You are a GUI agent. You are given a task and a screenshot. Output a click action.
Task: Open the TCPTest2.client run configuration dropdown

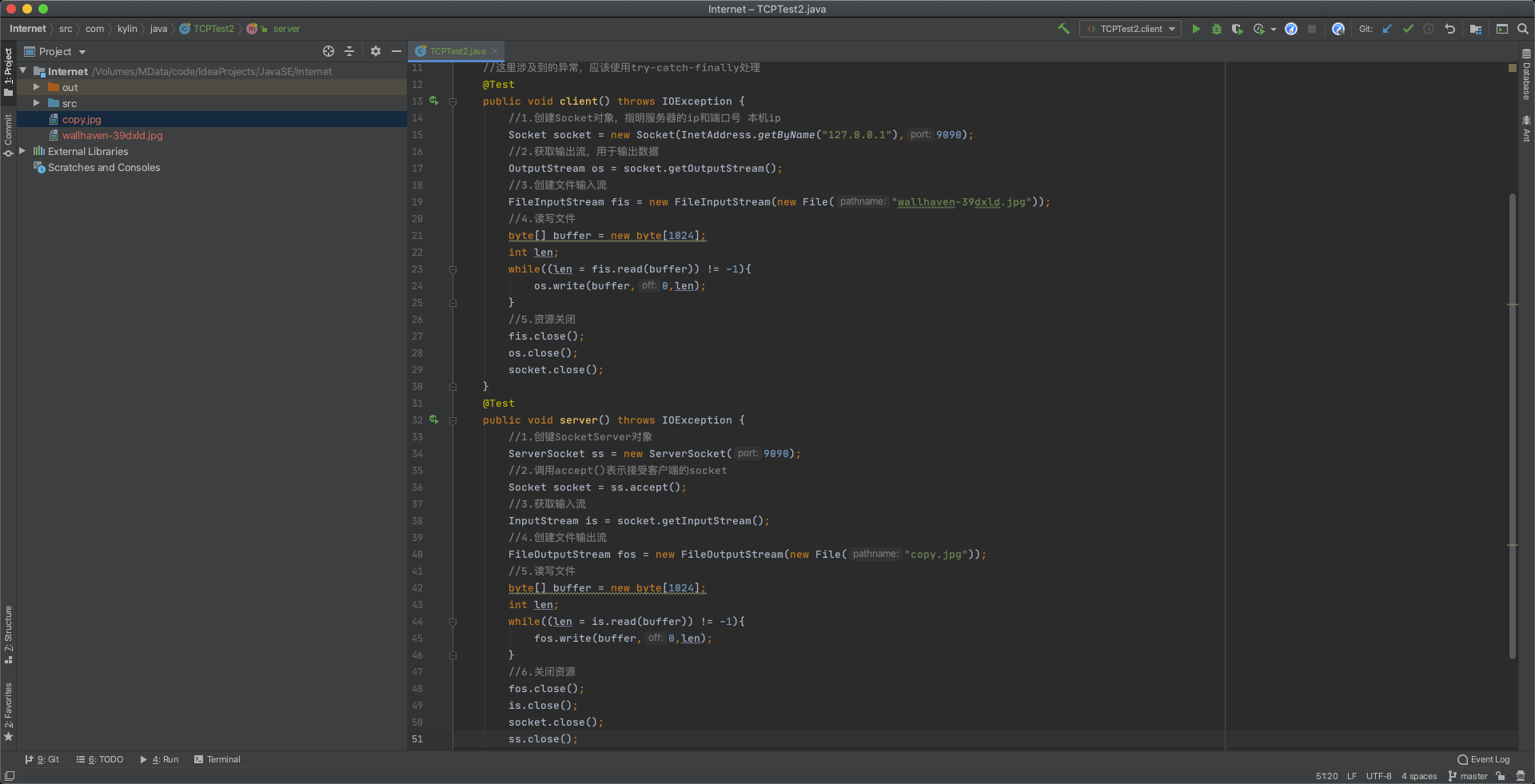1130,29
